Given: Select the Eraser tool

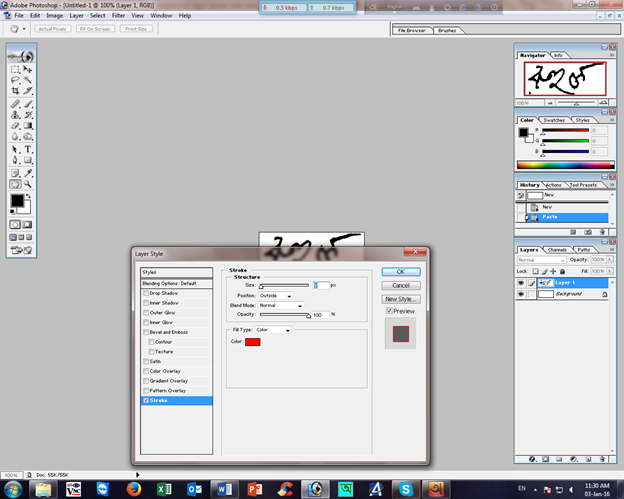Looking at the screenshot, I should [16, 126].
